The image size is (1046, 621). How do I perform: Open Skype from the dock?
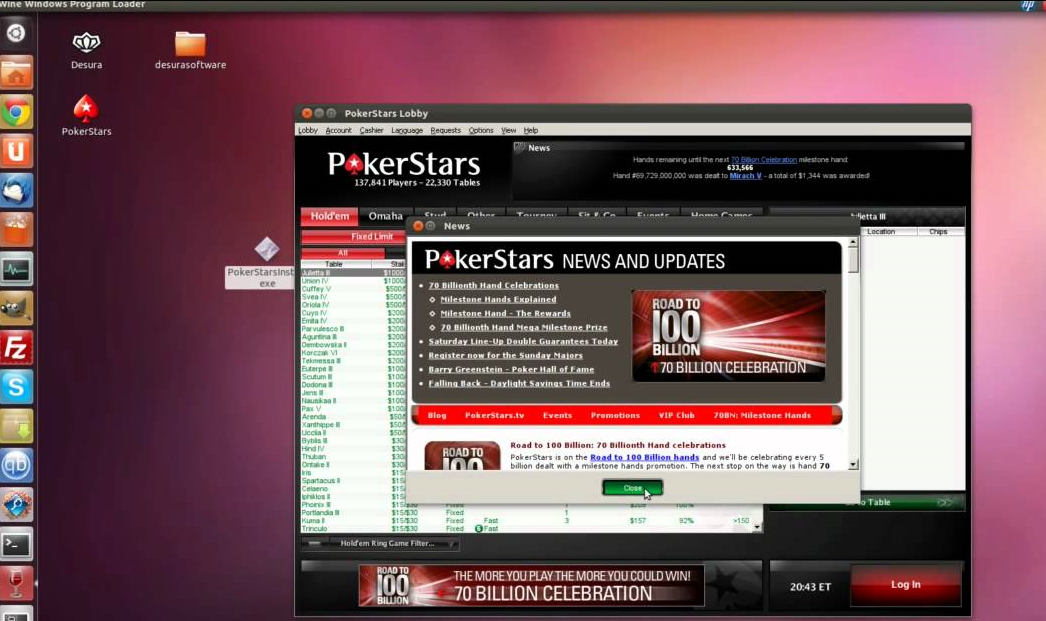pos(16,387)
